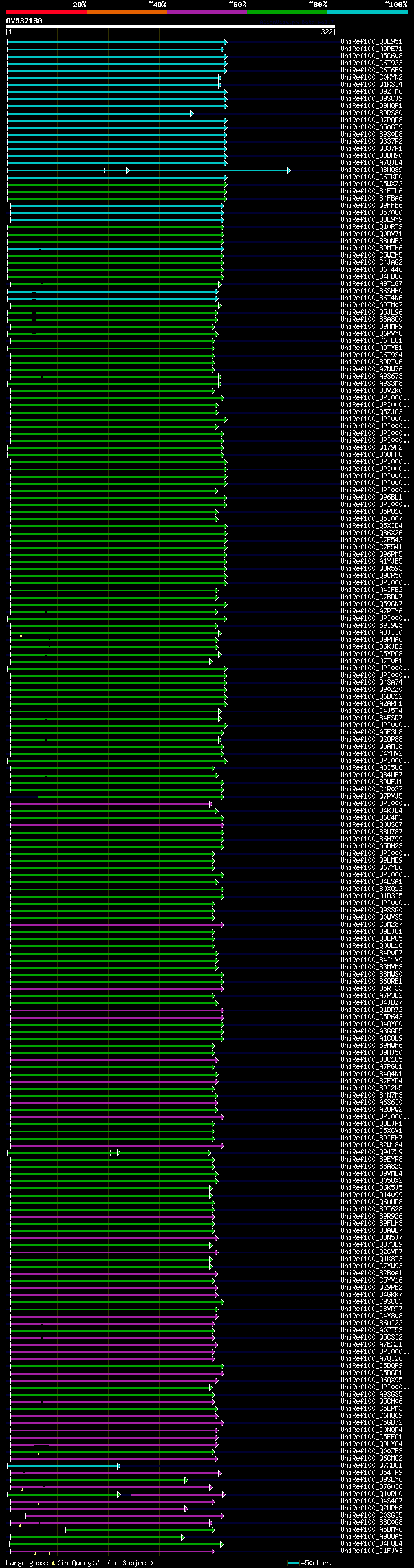The width and height of the screenshot is (414, 1568).
Task: Select the UniRef100_Q8LPQ5 label
Action: (x=371, y=939)
